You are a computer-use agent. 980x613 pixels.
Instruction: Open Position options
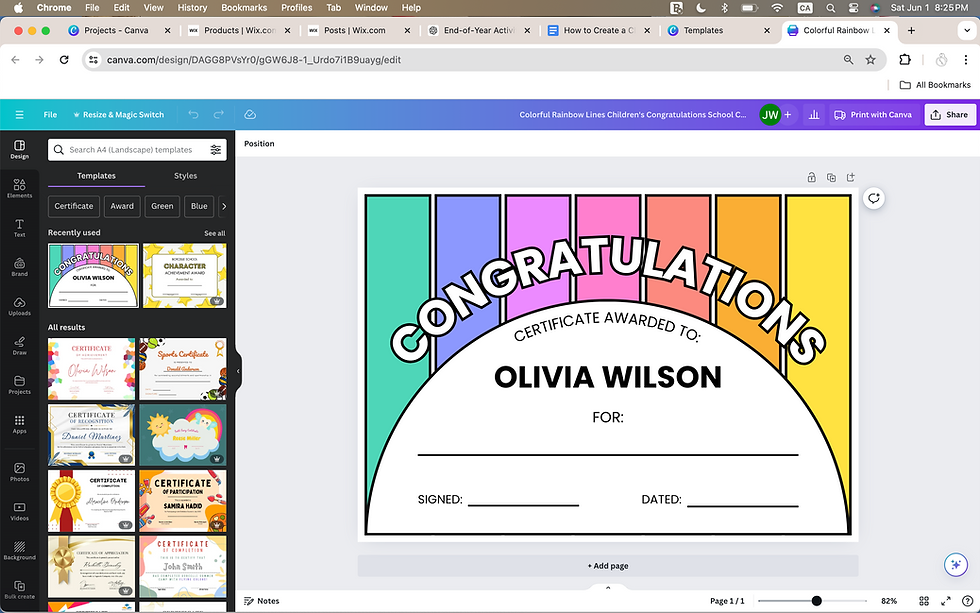click(x=259, y=144)
